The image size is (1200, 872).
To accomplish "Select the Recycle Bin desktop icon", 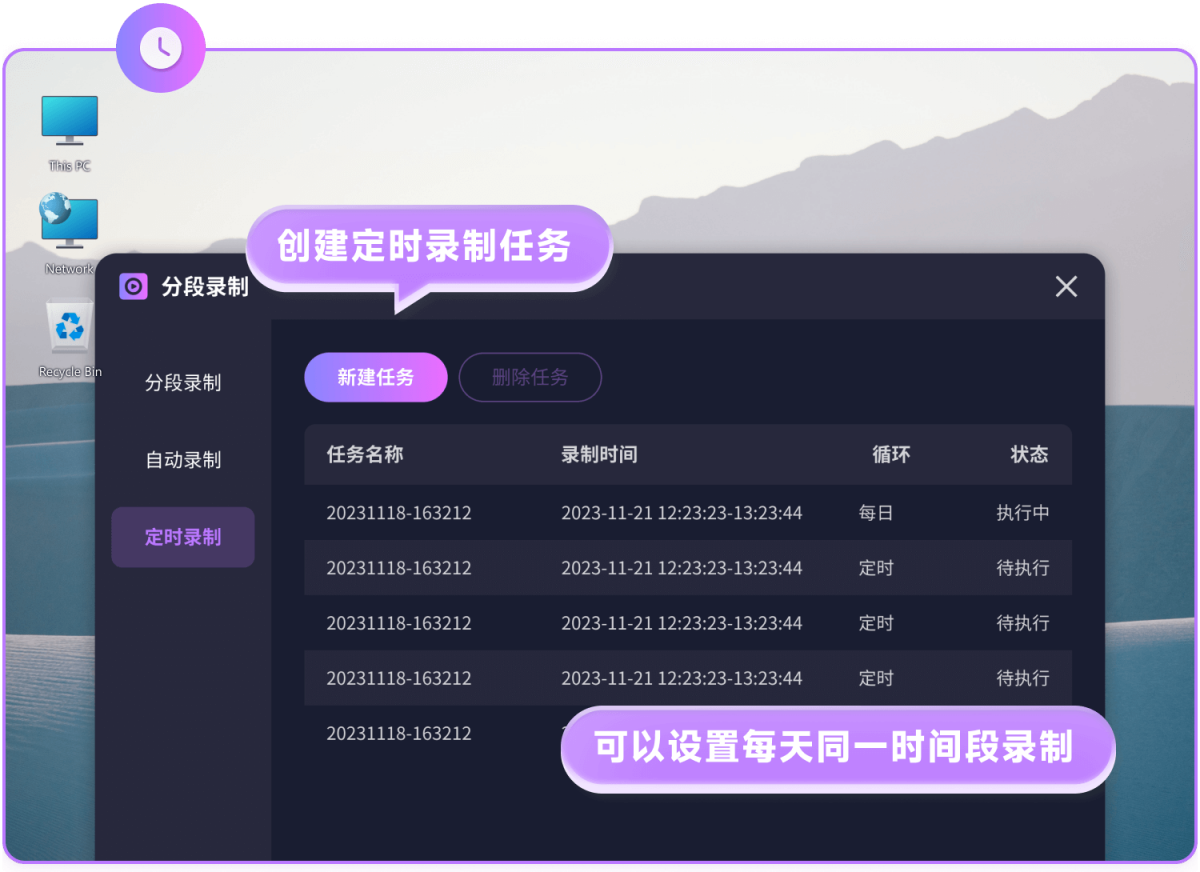I will click(x=70, y=328).
